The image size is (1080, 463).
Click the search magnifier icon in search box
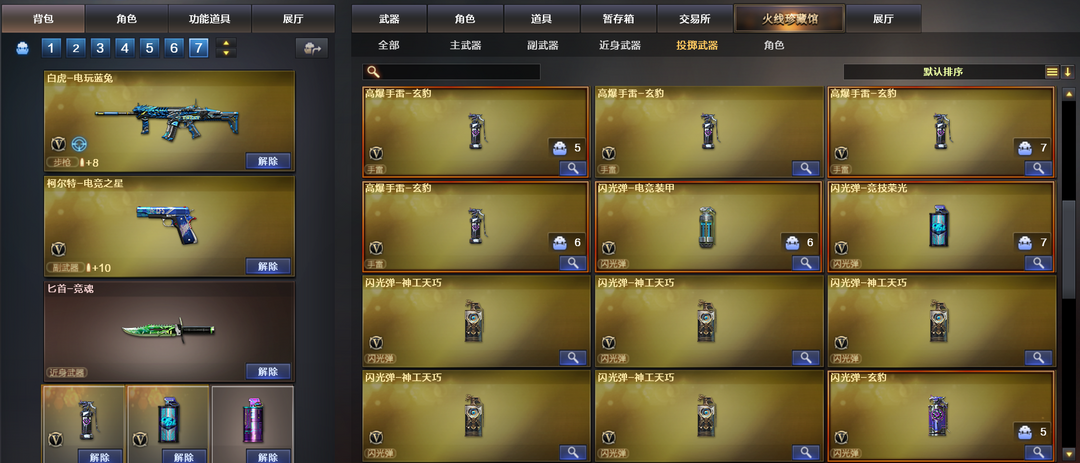[x=373, y=72]
